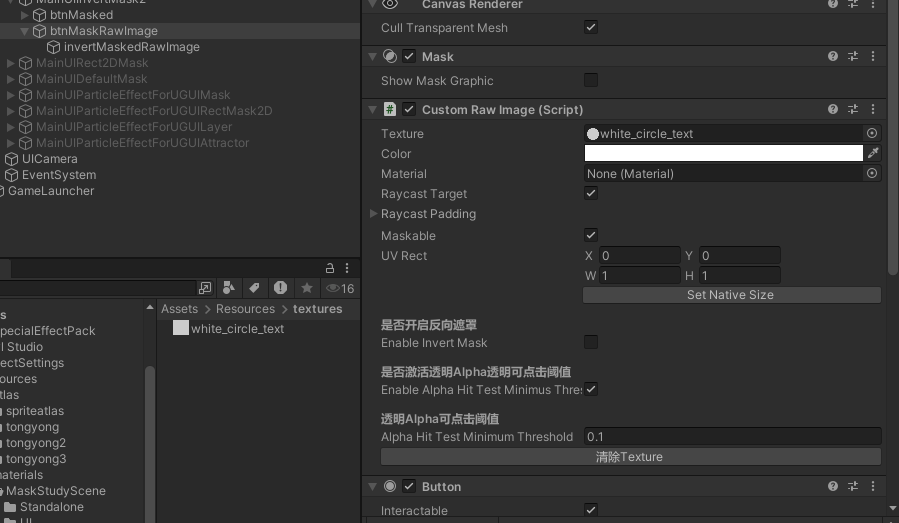The width and height of the screenshot is (899, 523).
Task: Toggle Maskable checkbox
Action: [x=591, y=235]
